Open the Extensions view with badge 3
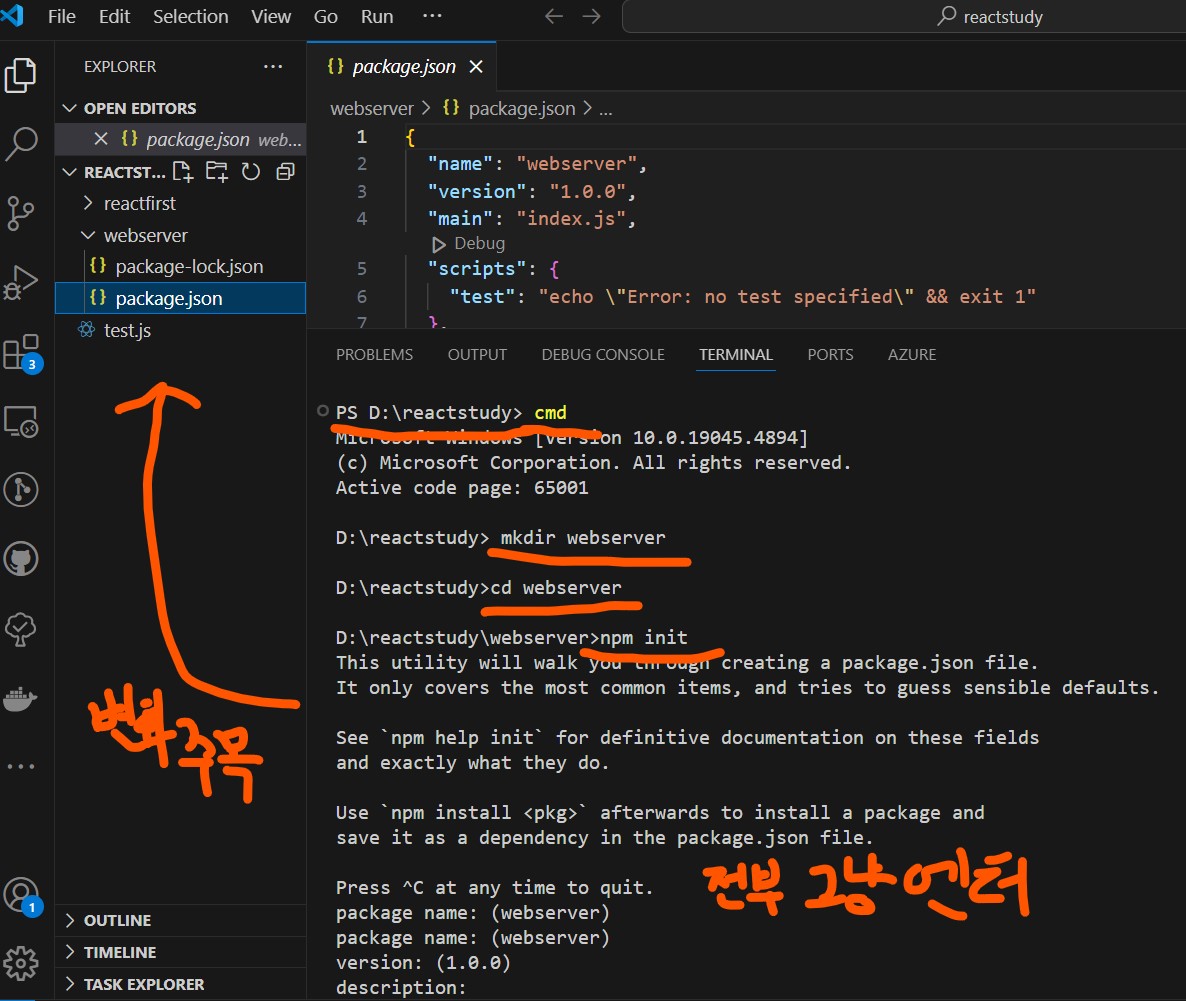1186x1001 pixels. (x=22, y=353)
